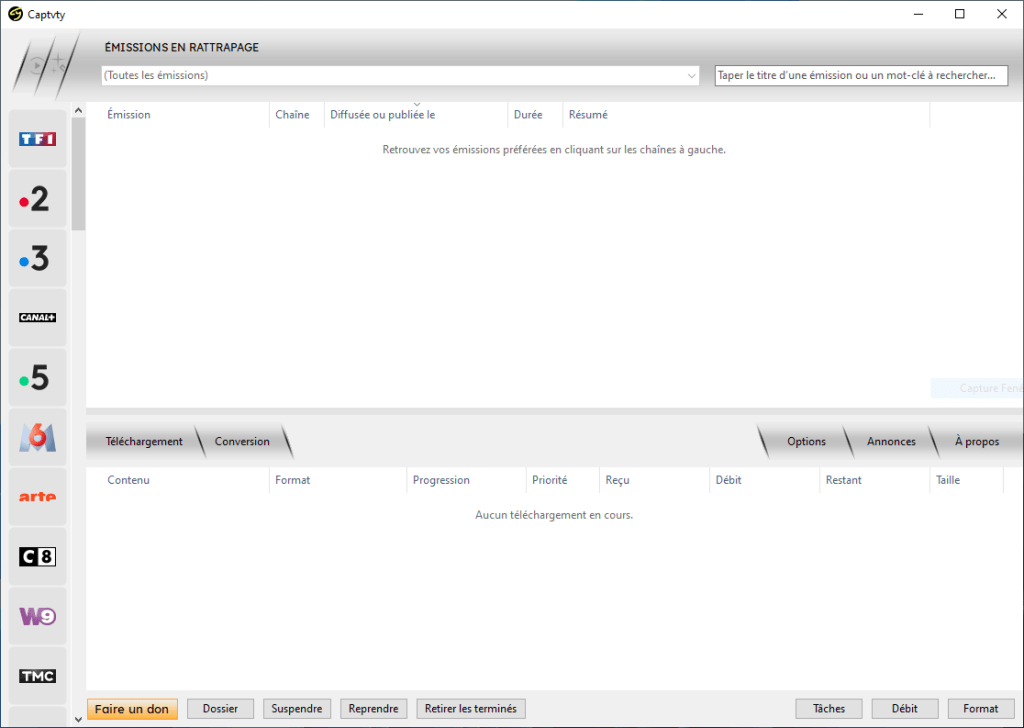Click the Canal+ channel logo
1024x728 pixels.
coord(38,317)
